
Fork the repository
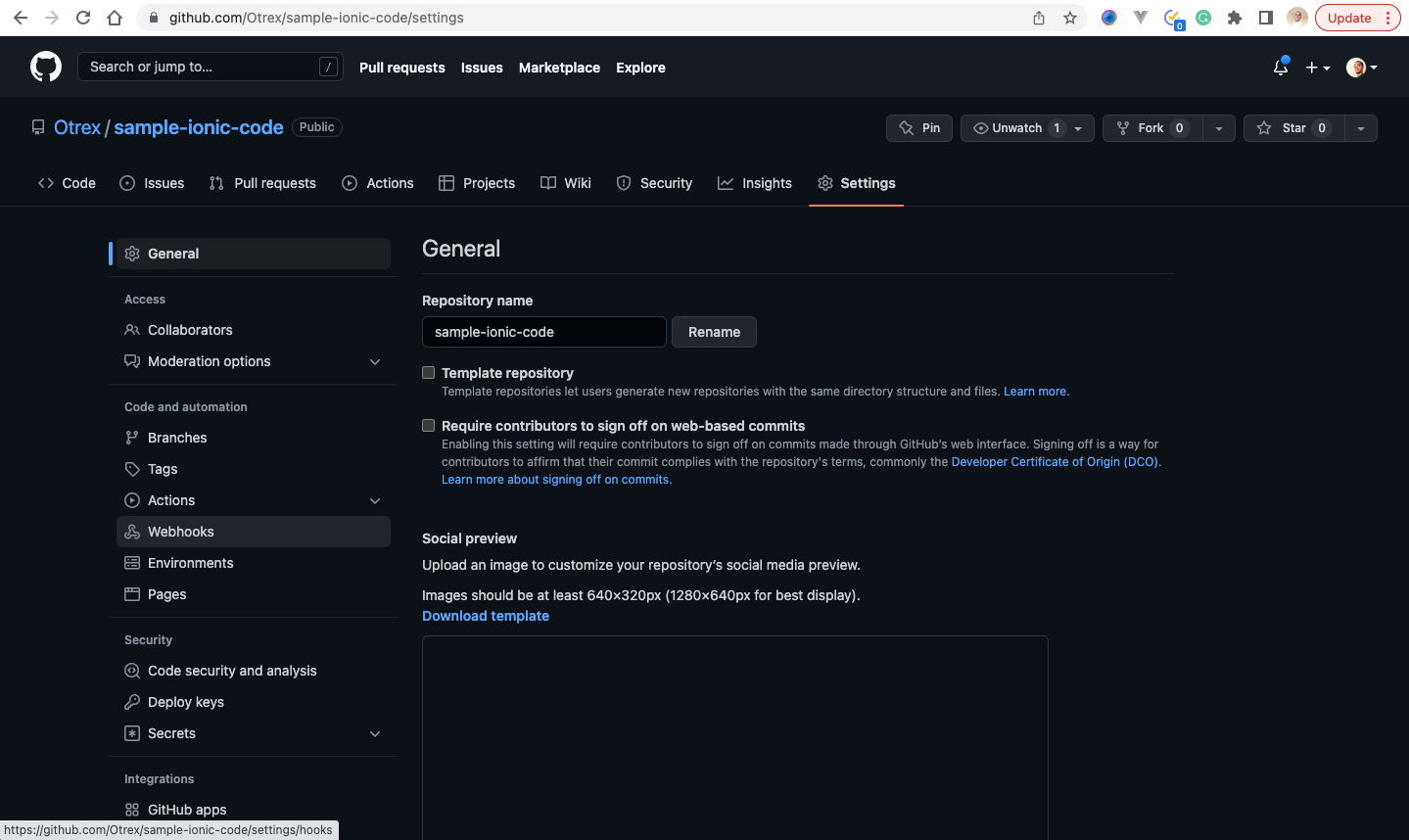[x=1152, y=128]
